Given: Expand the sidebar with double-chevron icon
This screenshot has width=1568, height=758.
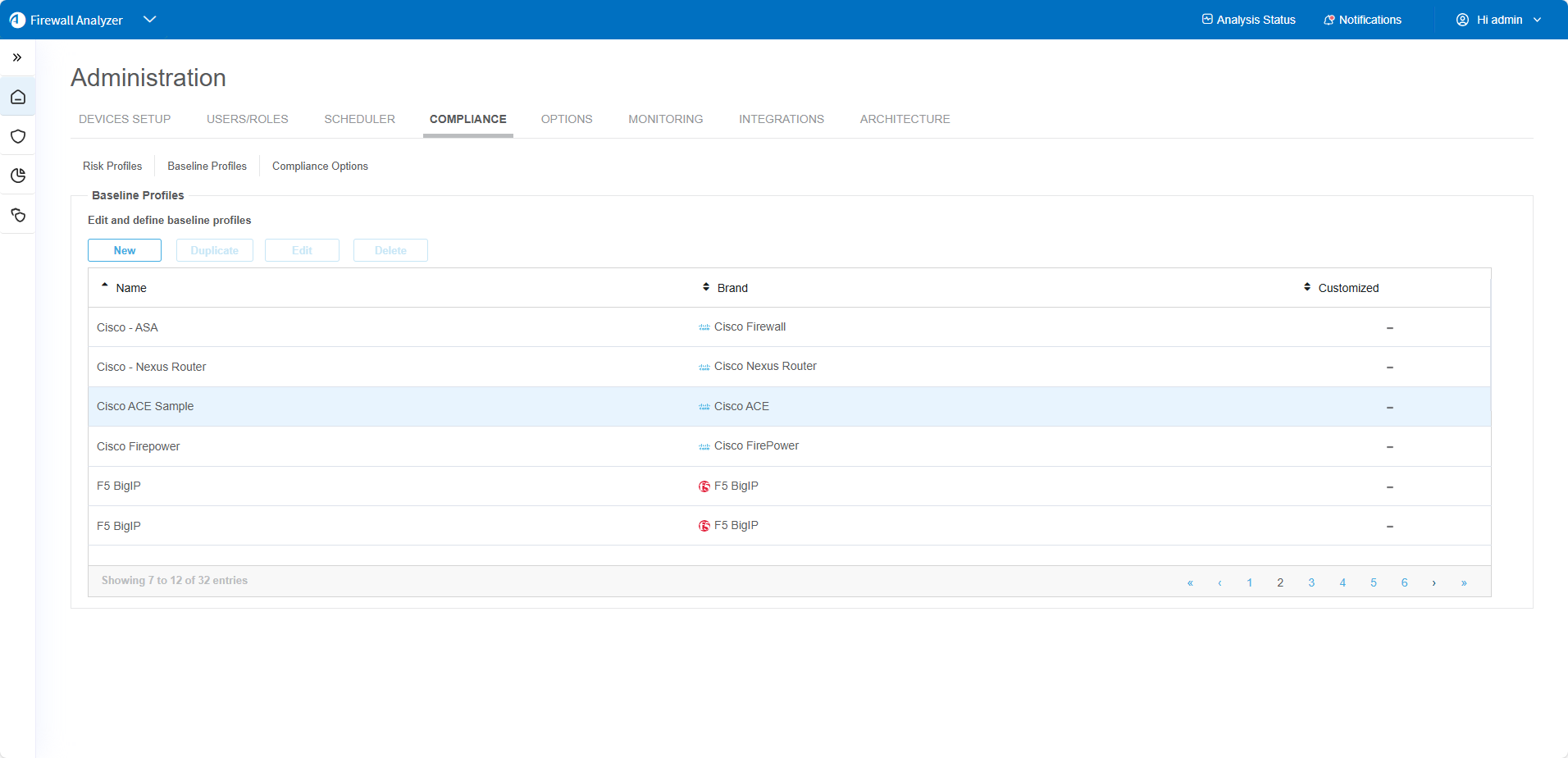Looking at the screenshot, I should [17, 57].
